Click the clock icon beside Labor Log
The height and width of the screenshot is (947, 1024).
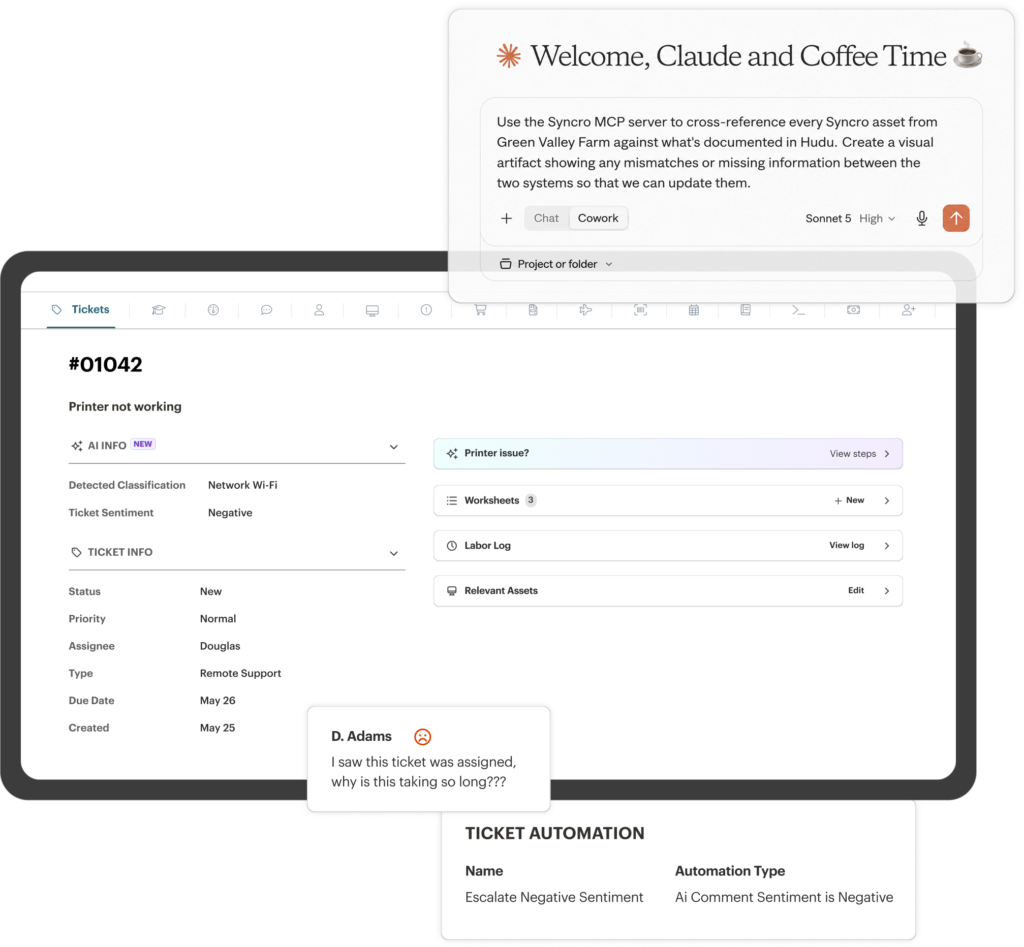451,545
